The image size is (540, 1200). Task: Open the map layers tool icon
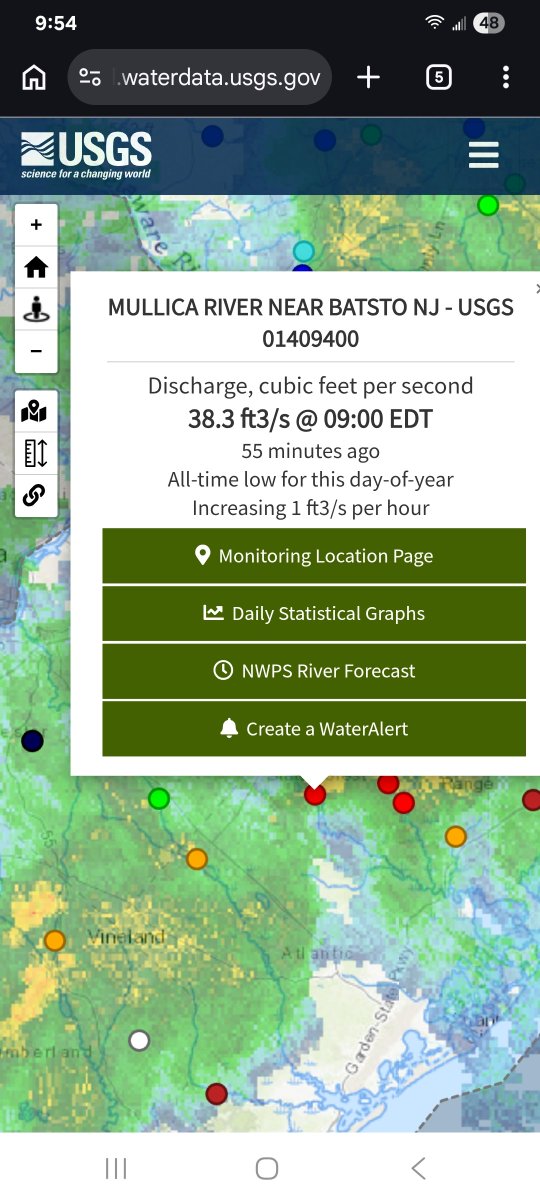35,411
